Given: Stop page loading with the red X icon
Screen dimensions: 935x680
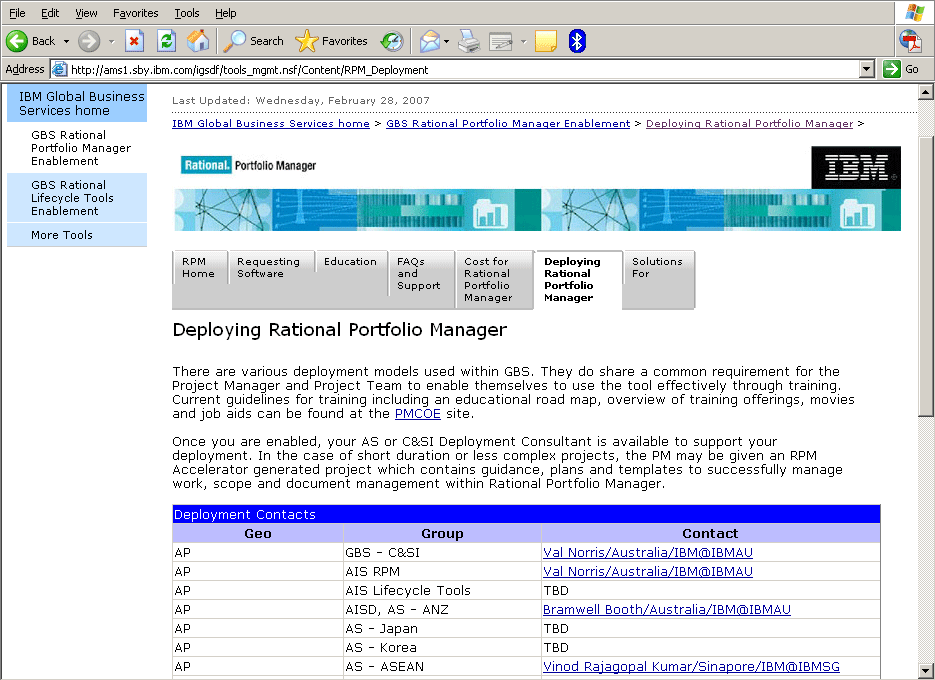Looking at the screenshot, I should point(134,41).
